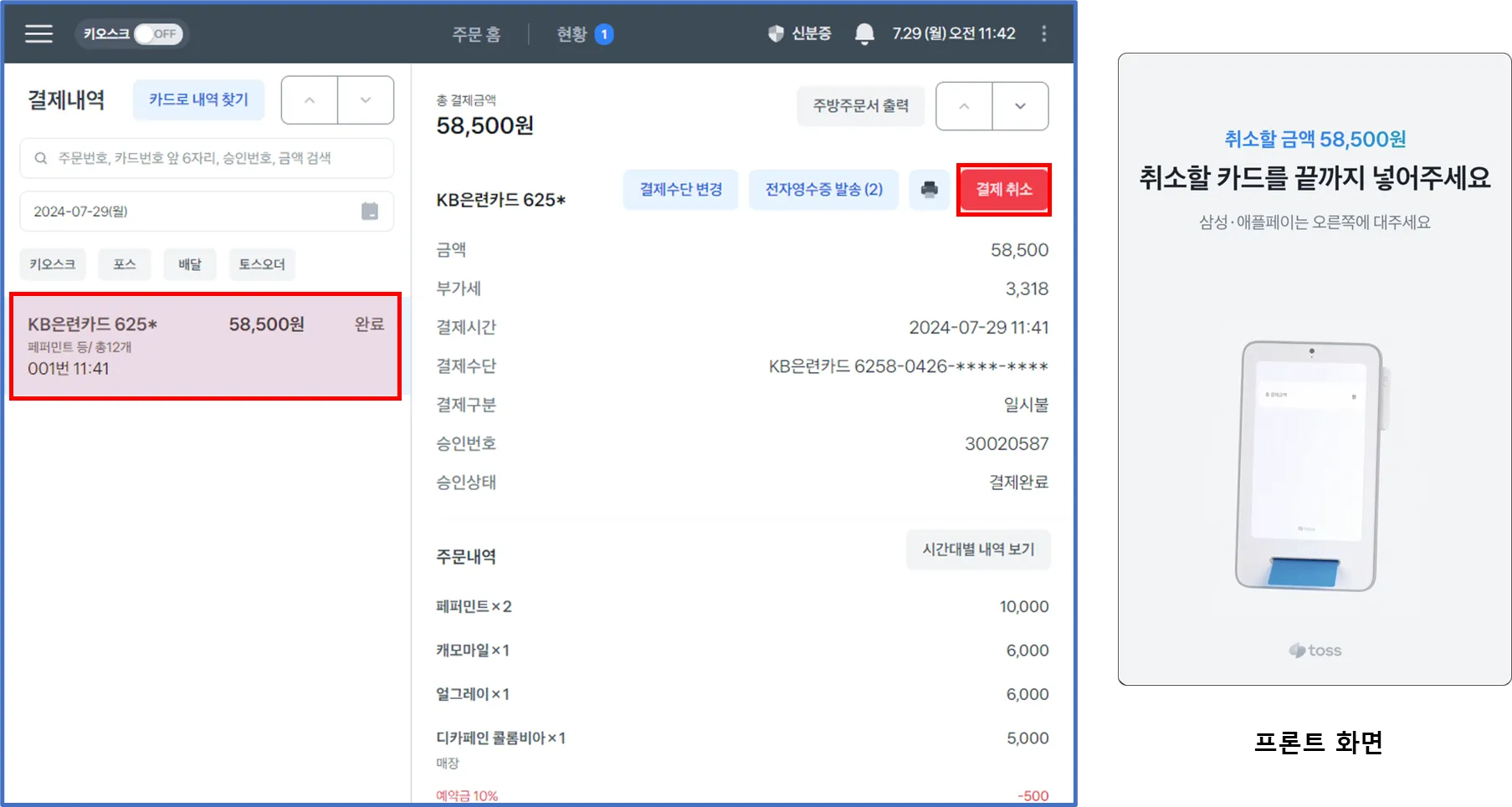
Task: Click the 신분증 shield icon
Action: [776, 33]
